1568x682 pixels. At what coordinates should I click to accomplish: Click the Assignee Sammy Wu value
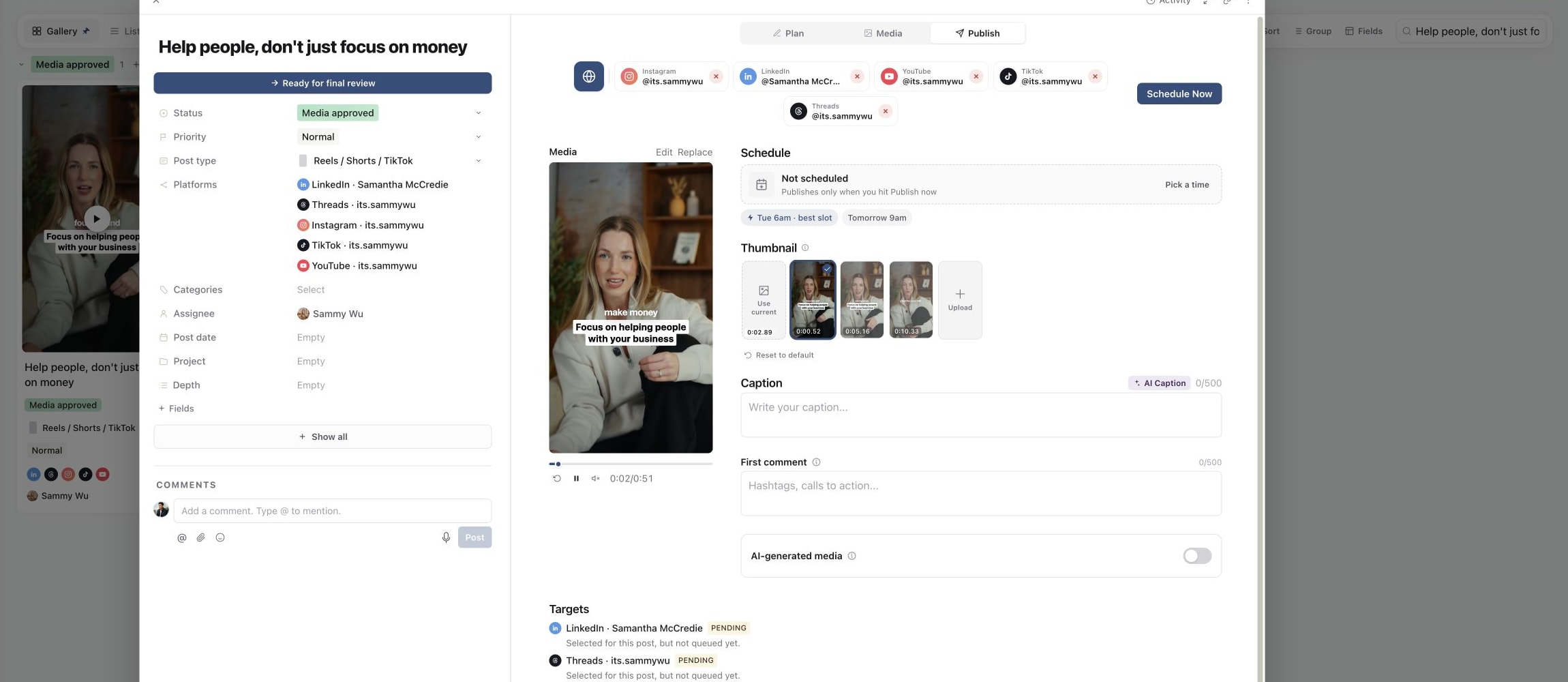[330, 314]
